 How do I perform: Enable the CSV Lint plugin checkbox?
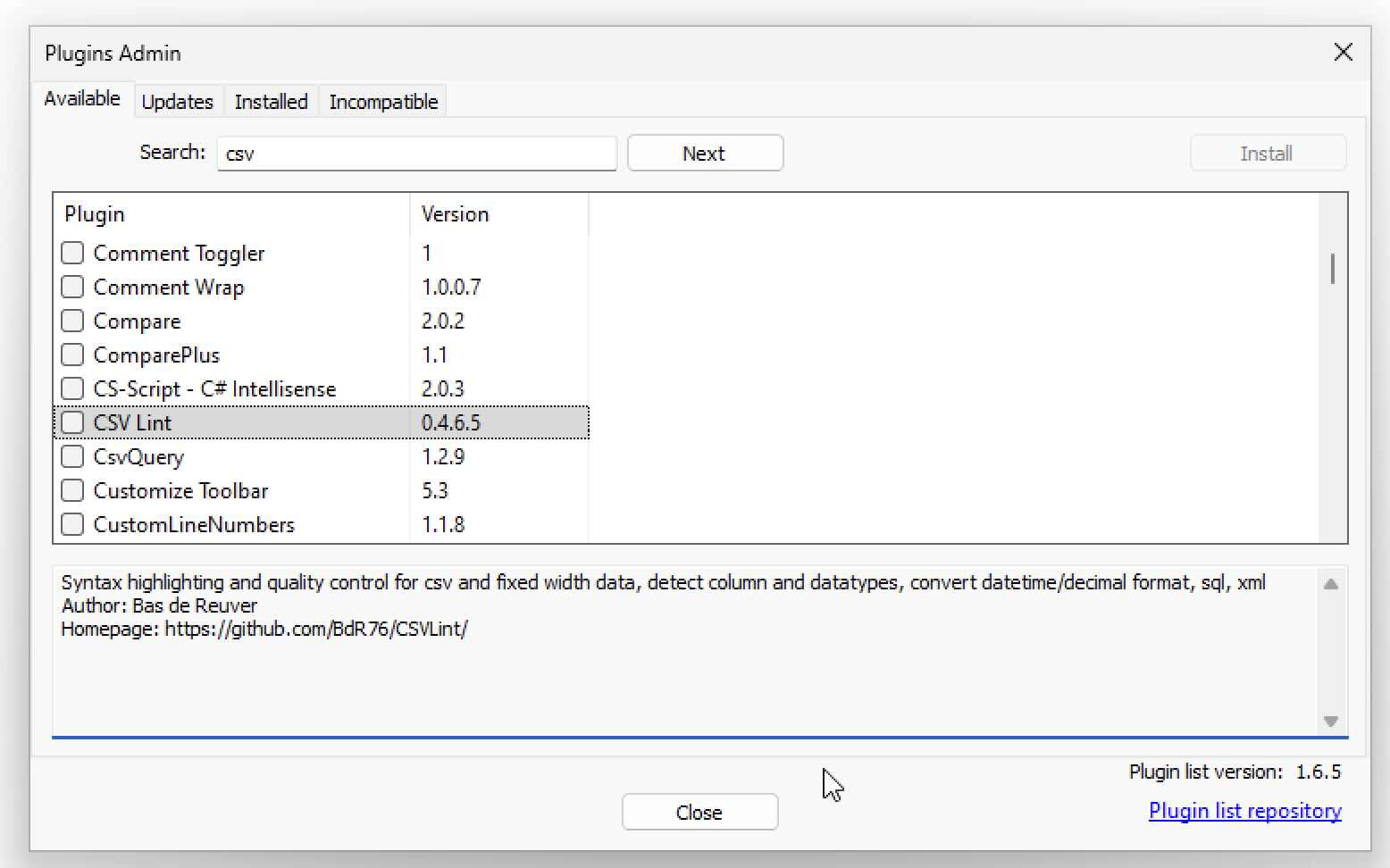coord(72,422)
